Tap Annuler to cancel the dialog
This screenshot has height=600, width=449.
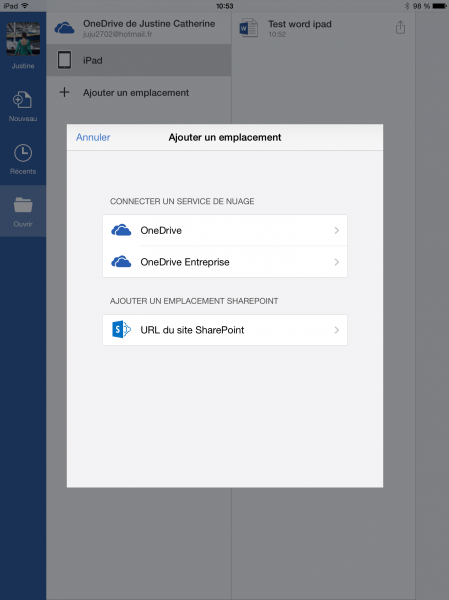tap(93, 137)
